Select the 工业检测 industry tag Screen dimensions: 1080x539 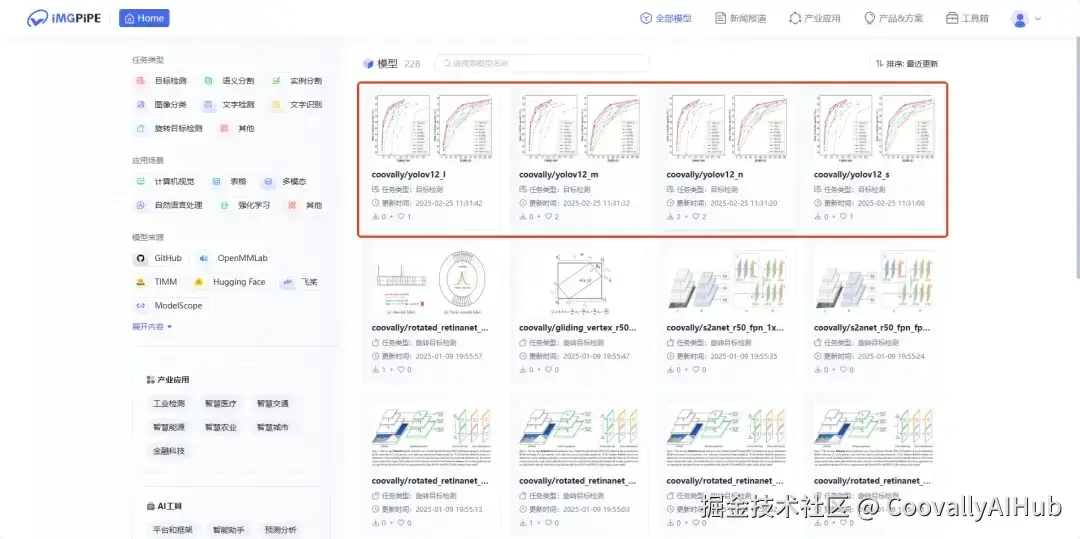pos(169,403)
